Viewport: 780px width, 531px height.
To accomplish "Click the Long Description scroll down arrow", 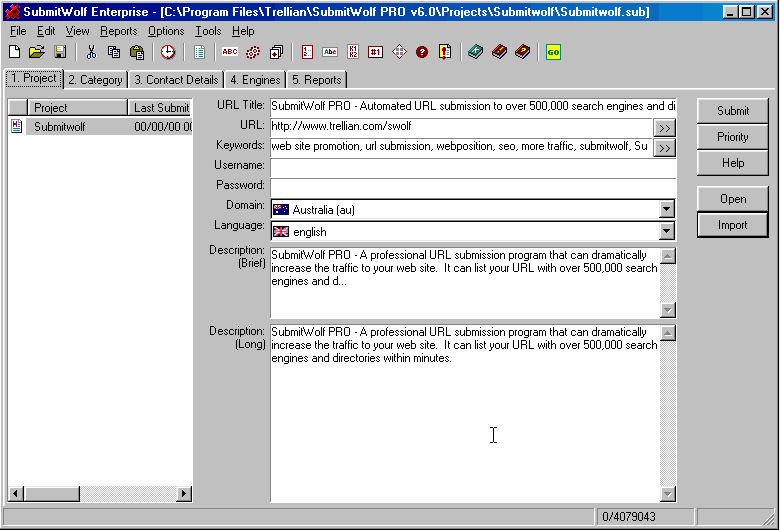I will (x=668, y=494).
